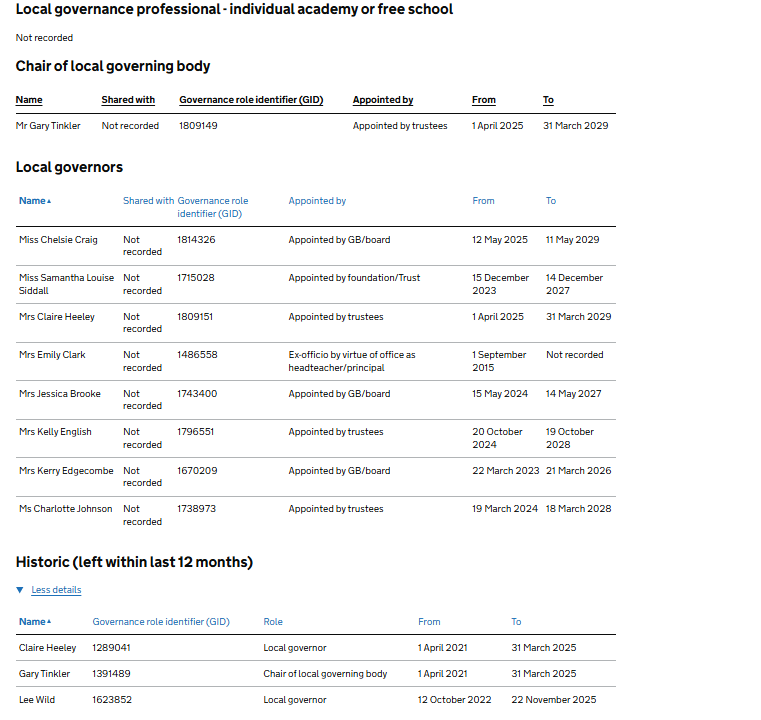Sort Chair table by 'Appointed by' header

tap(382, 100)
